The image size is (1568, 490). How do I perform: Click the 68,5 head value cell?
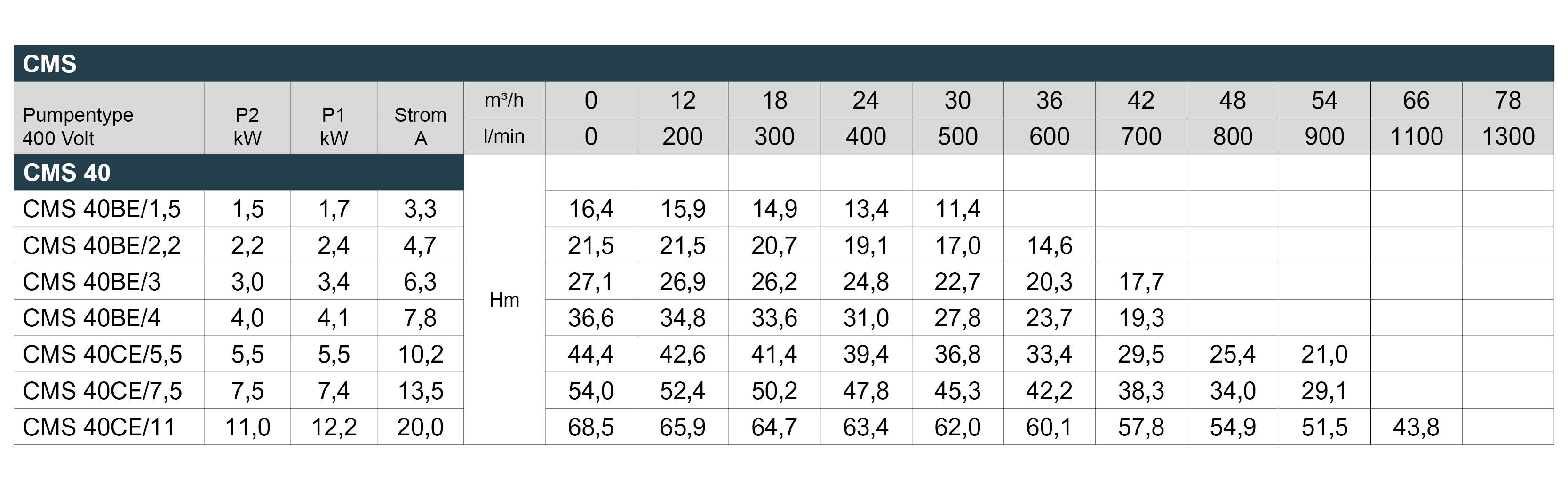590,427
